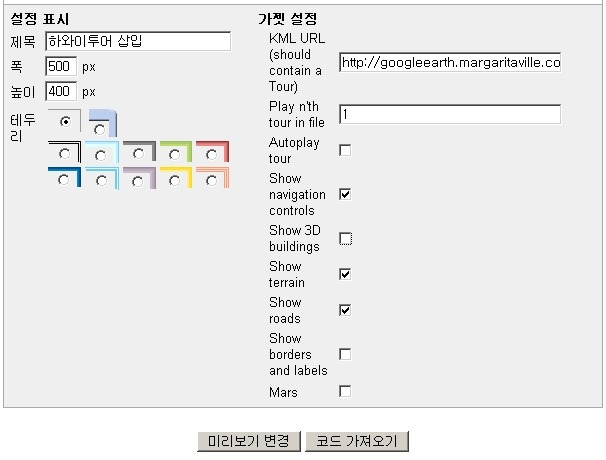Choose the yellow border style
The image size is (606, 460).
[x=174, y=181]
